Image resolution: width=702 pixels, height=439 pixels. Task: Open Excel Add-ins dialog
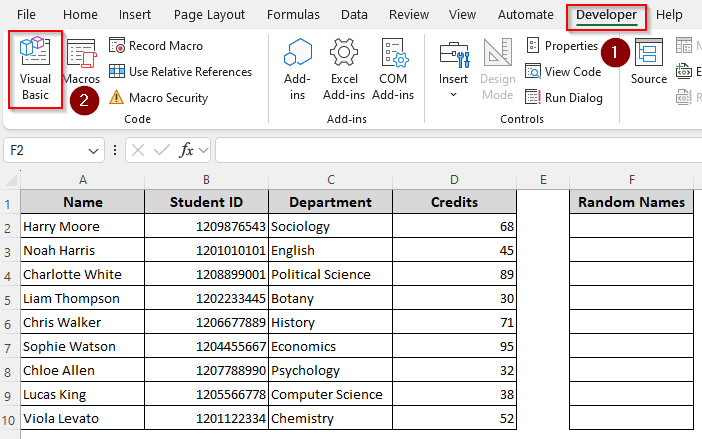(x=344, y=69)
